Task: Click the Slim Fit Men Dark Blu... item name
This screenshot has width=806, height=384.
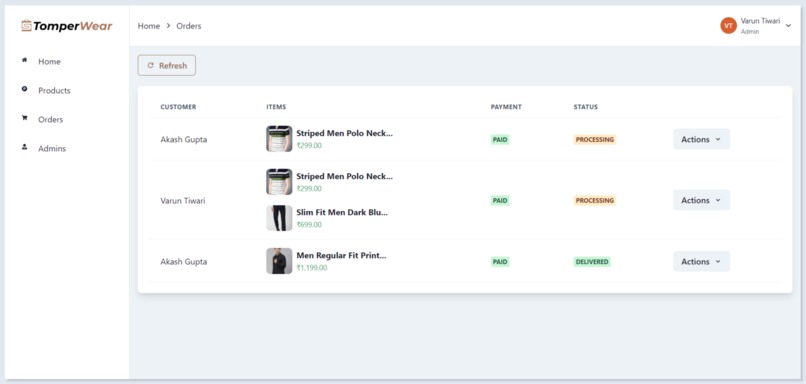Action: (x=342, y=212)
